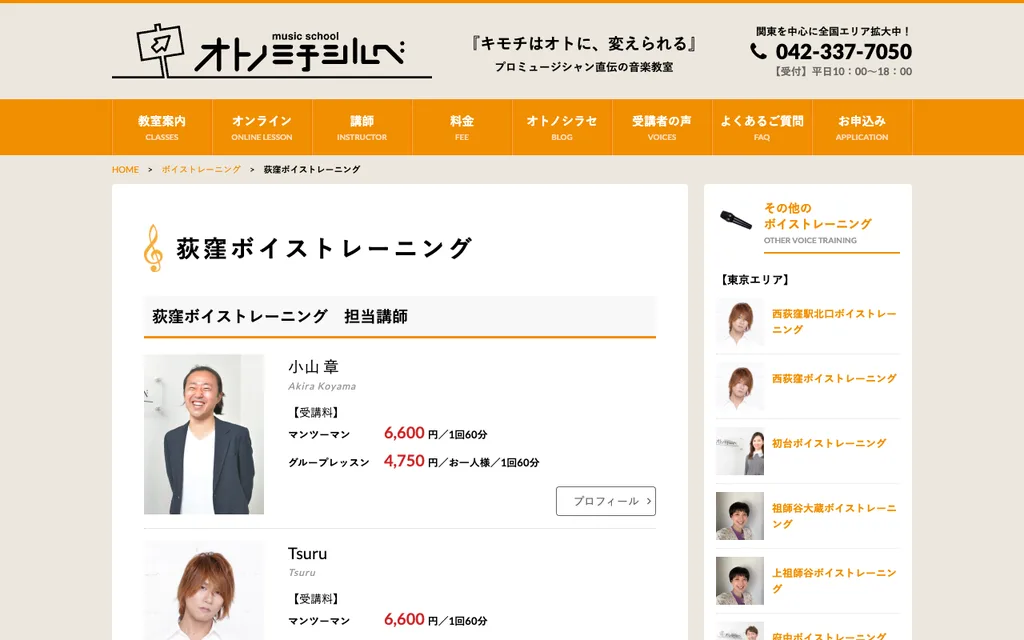Open the よくあるご質問 FAQ menu
The image size is (1024, 640).
pyautogui.click(x=761, y=127)
